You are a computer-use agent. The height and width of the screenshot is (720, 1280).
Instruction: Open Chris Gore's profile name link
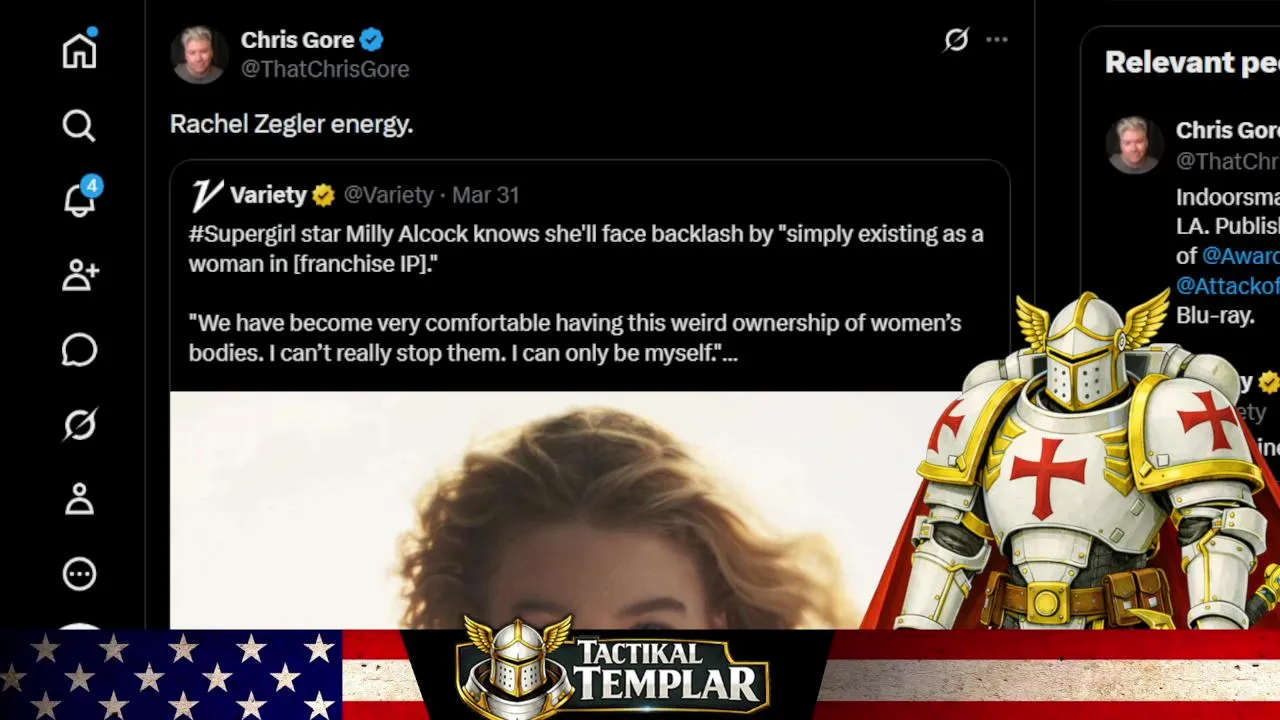click(297, 40)
